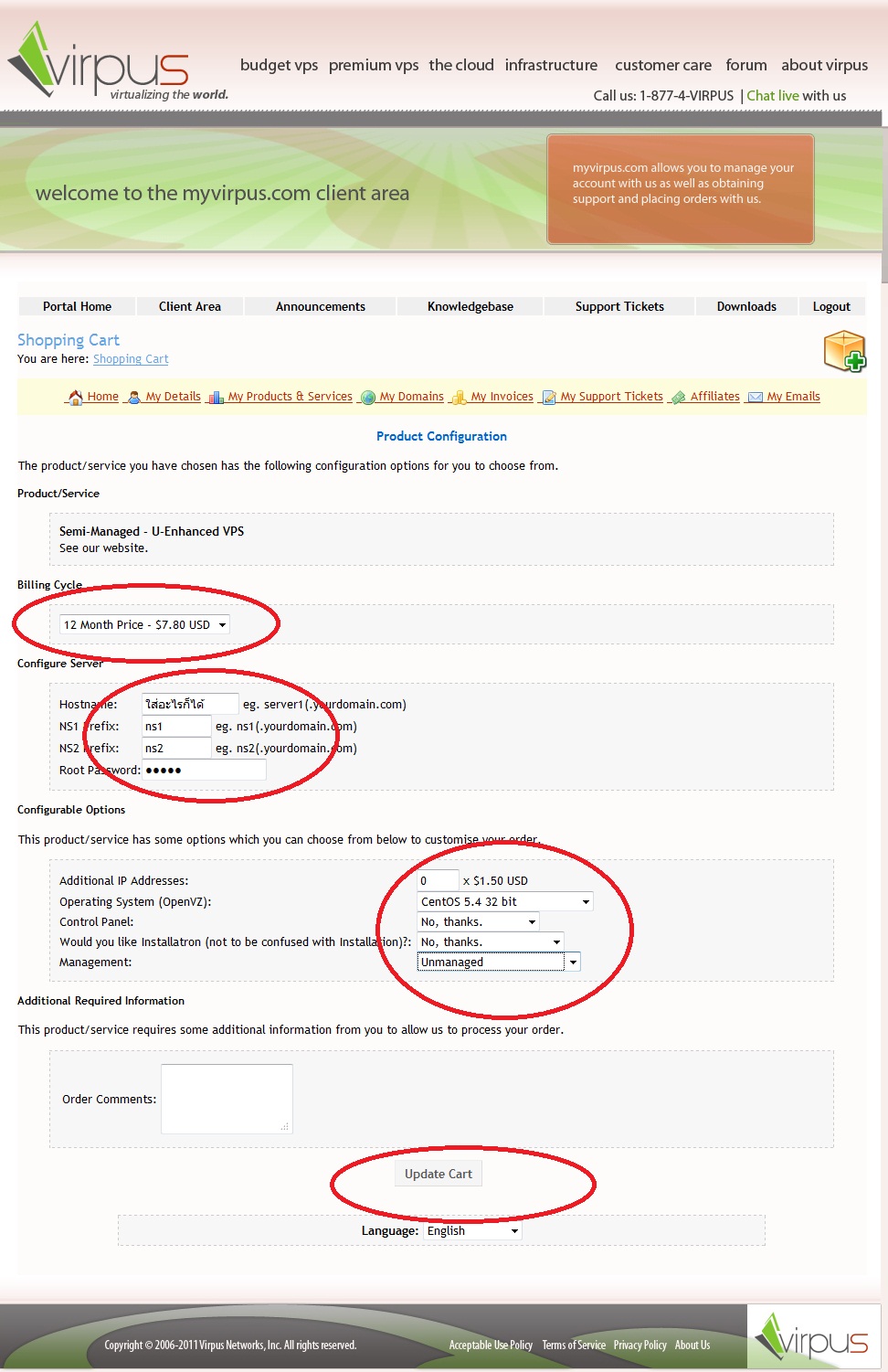
Task: Click the Shopping Cart breadcrumb link
Action: click(131, 359)
